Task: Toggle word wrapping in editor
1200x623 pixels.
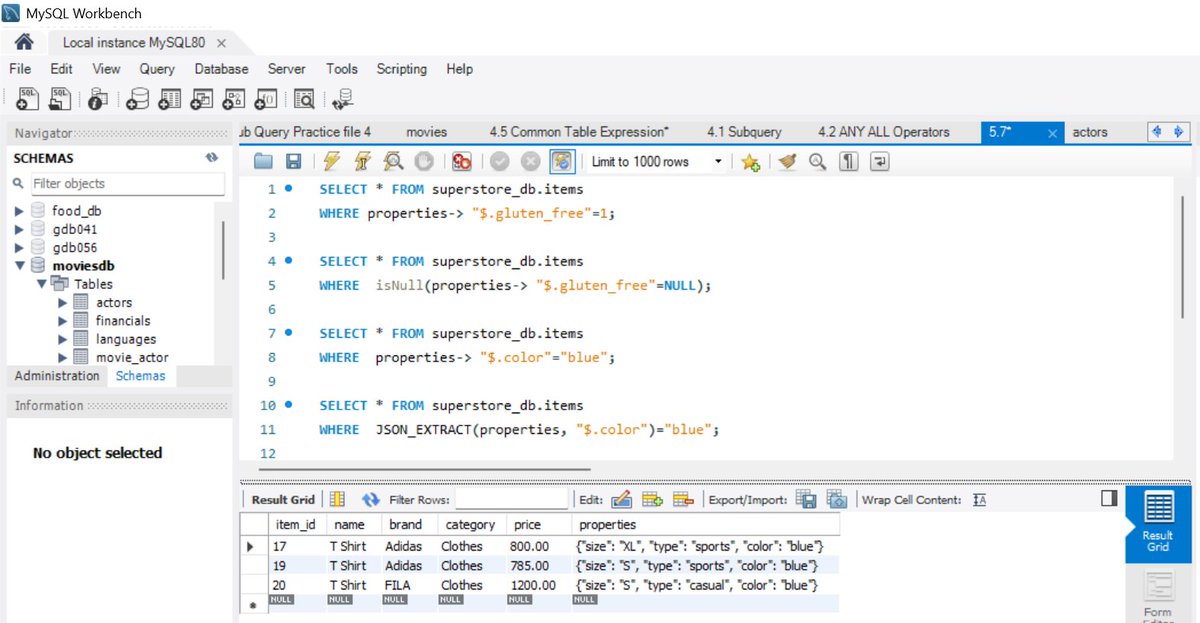Action: point(879,161)
